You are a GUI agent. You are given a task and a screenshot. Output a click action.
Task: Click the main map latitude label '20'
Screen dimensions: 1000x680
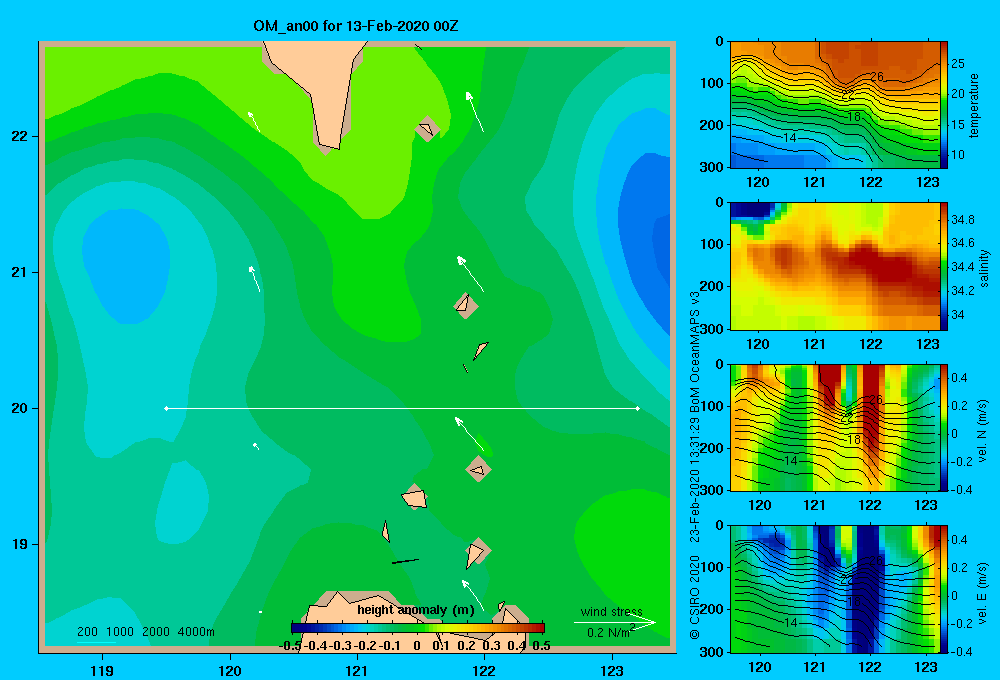(x=20, y=408)
